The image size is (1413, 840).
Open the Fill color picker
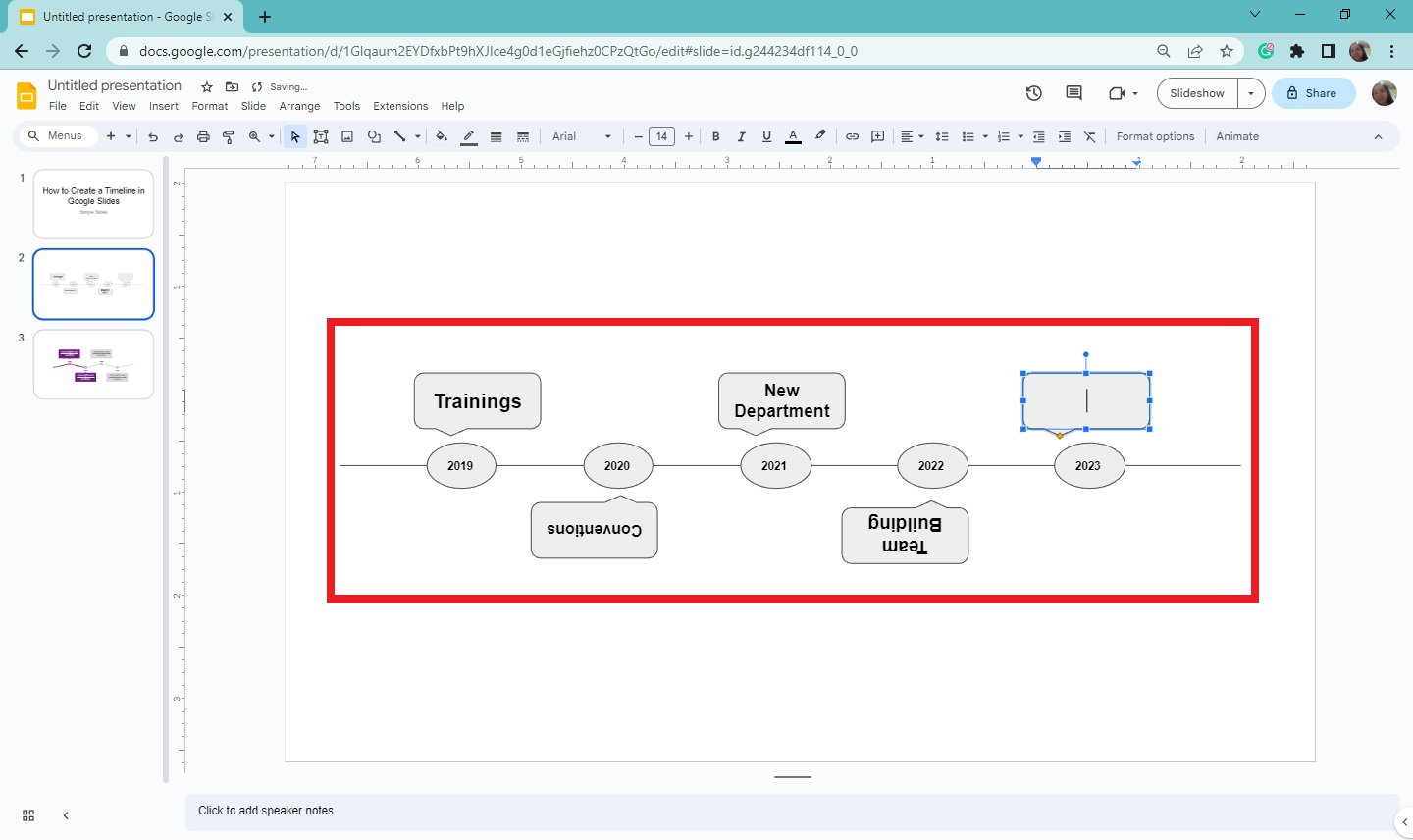[x=442, y=137]
